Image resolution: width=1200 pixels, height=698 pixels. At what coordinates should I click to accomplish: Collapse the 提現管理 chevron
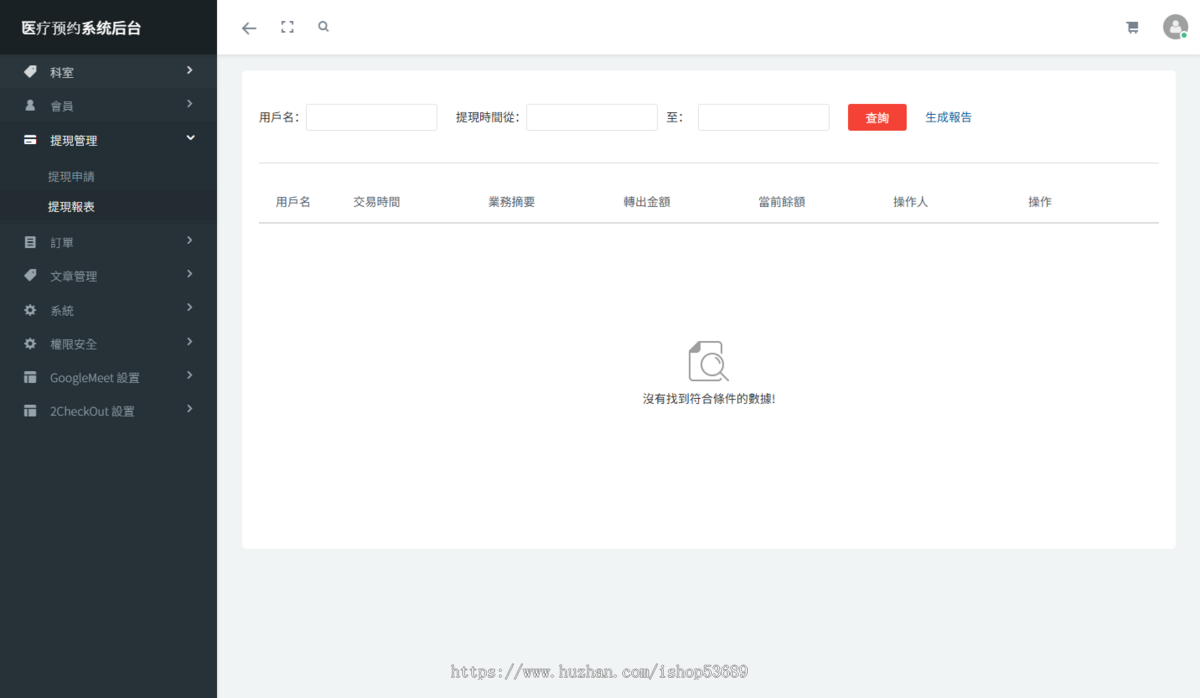point(190,138)
